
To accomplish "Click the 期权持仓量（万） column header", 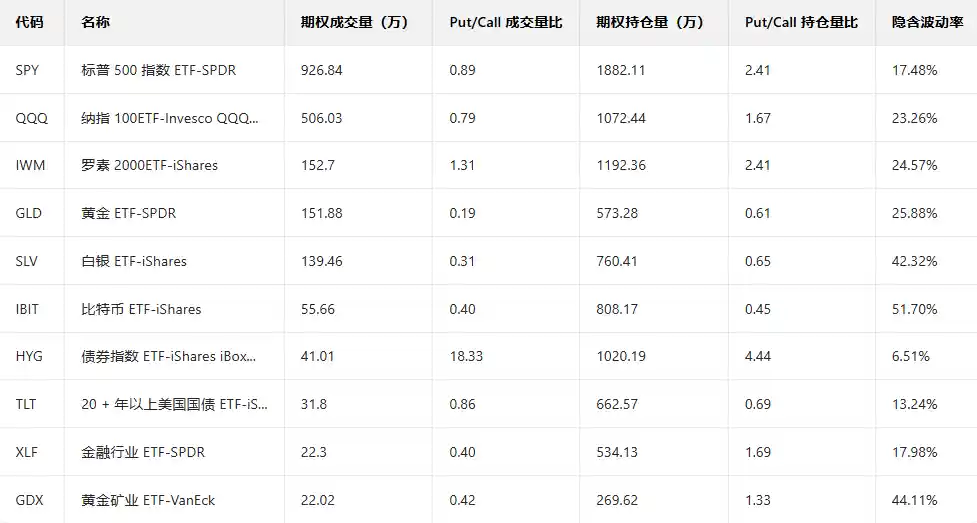I will 649,22.
